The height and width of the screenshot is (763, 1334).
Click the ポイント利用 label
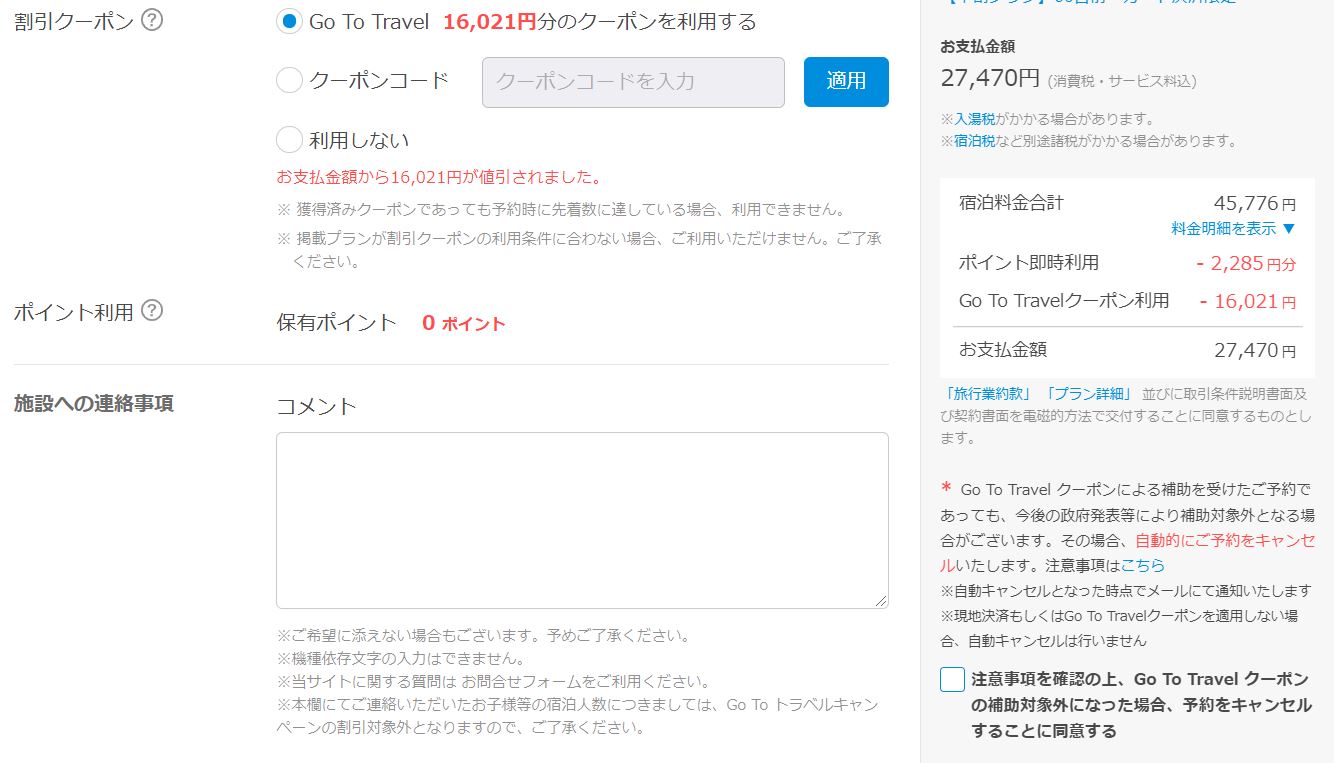click(73, 311)
